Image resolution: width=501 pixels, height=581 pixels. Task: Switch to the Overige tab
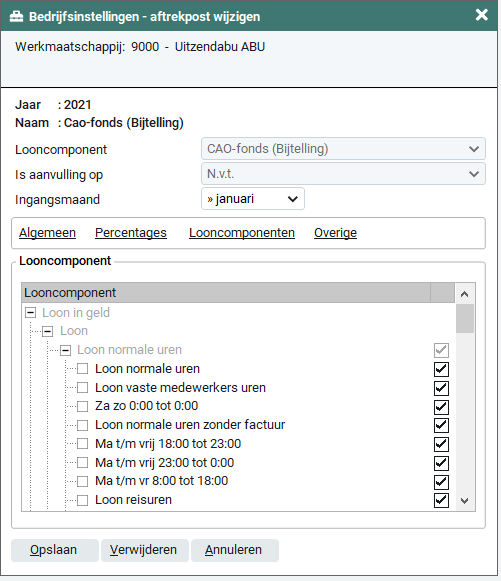335,233
